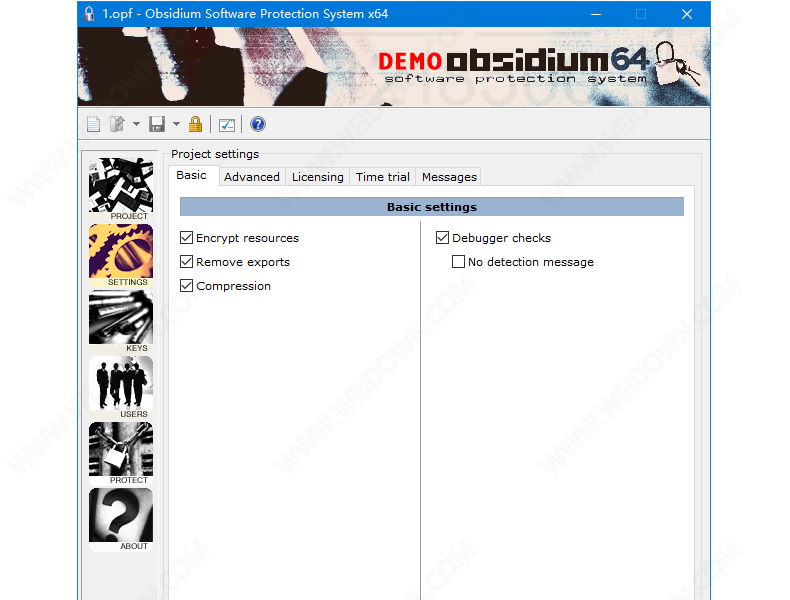
Task: Open the SETTINGS sidebar section
Action: tap(121, 255)
